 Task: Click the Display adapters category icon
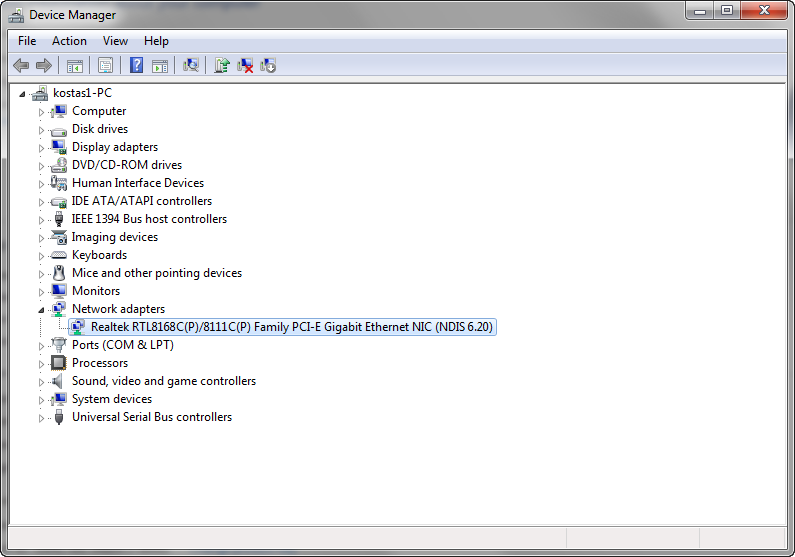point(59,147)
